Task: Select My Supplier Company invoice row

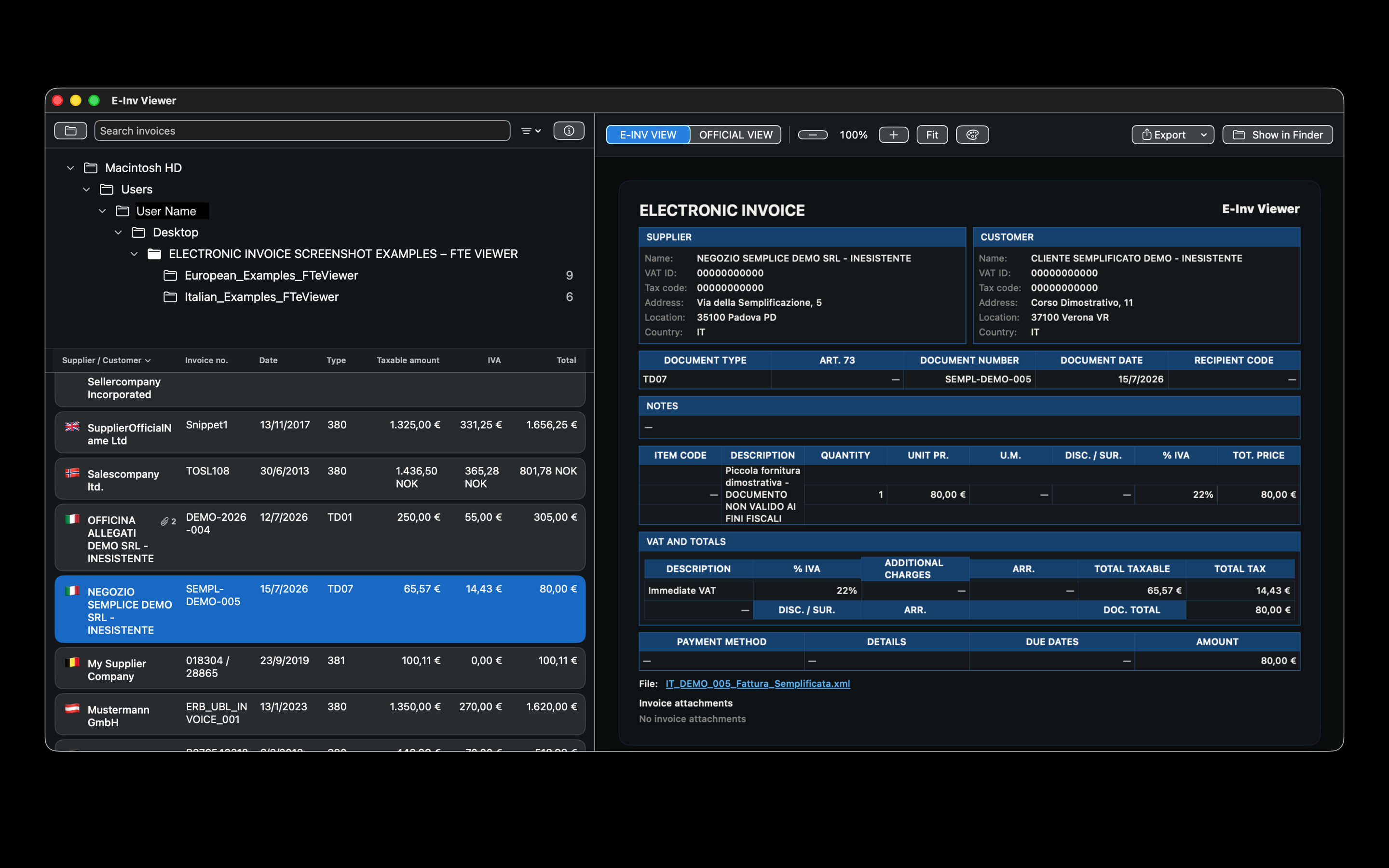Action: [x=320, y=668]
